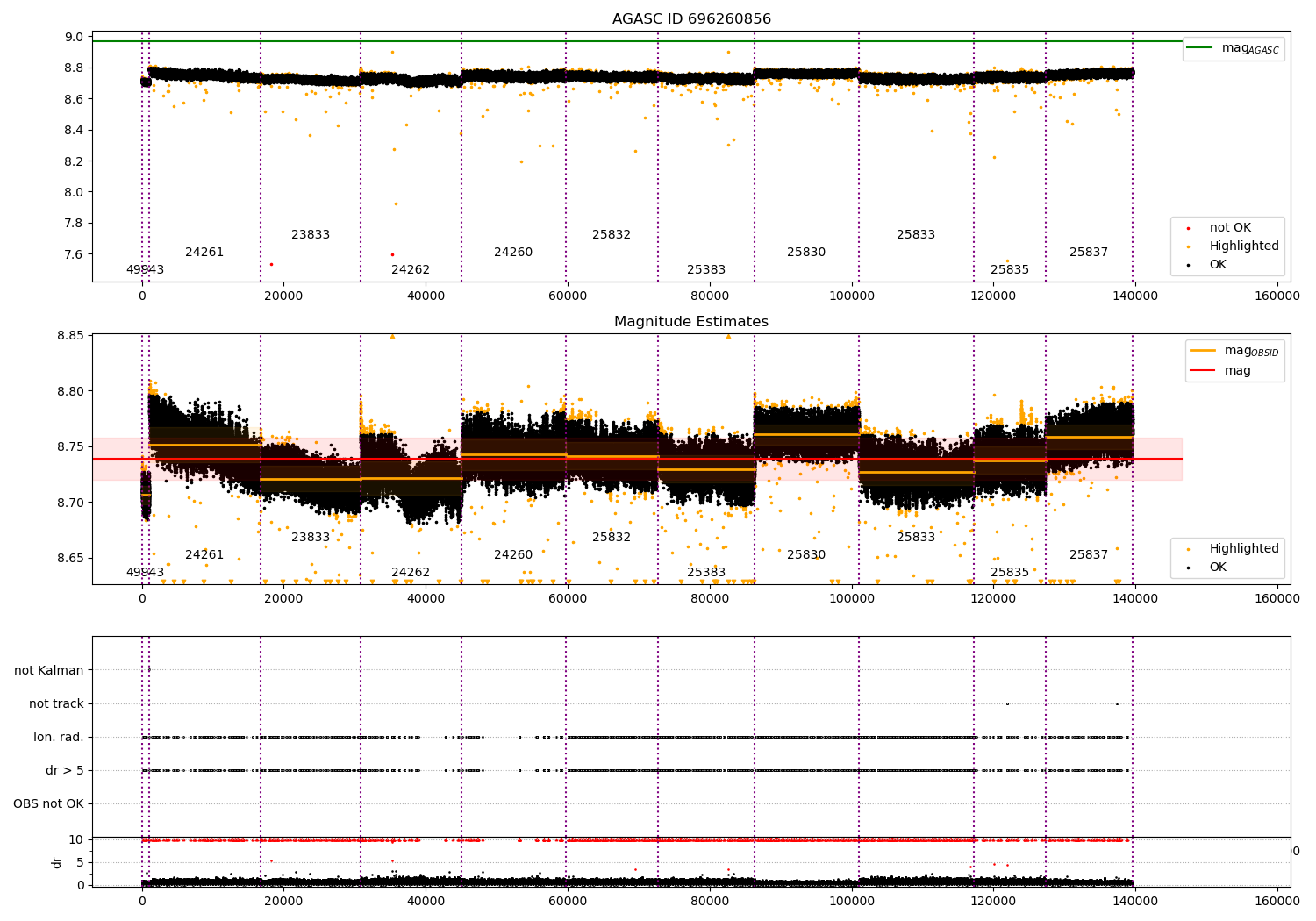The height and width of the screenshot is (921, 1316).
Task: Click obsid label 24261 in top plot
Action: tap(204, 252)
